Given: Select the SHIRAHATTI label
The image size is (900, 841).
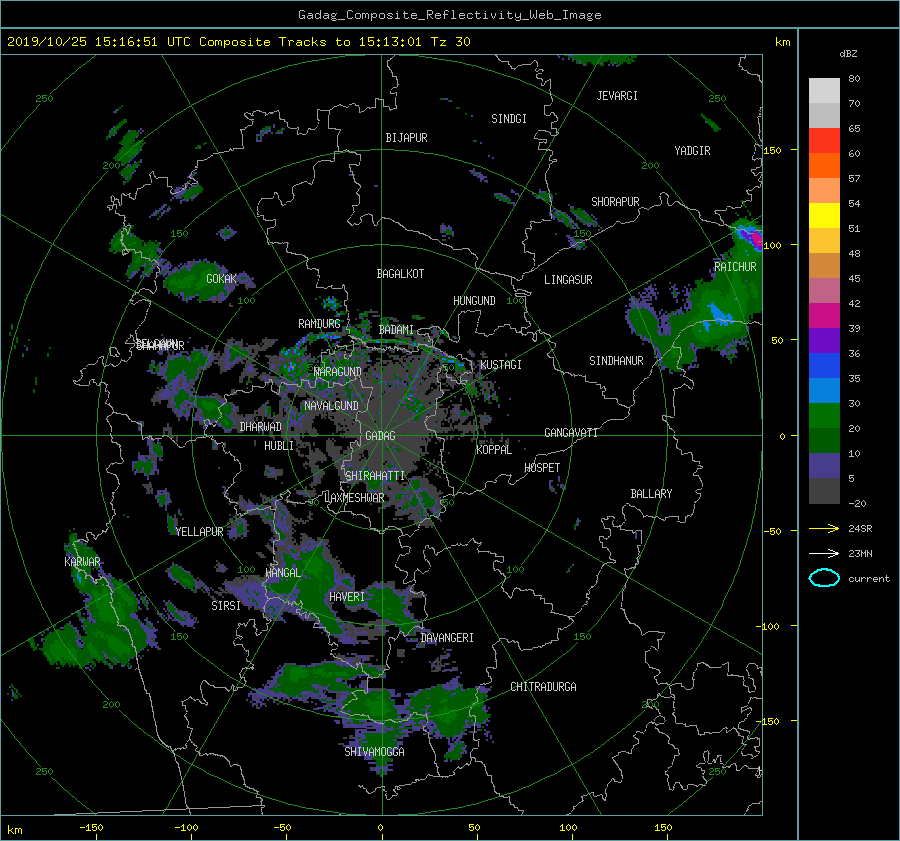Looking at the screenshot, I should pos(375,476).
